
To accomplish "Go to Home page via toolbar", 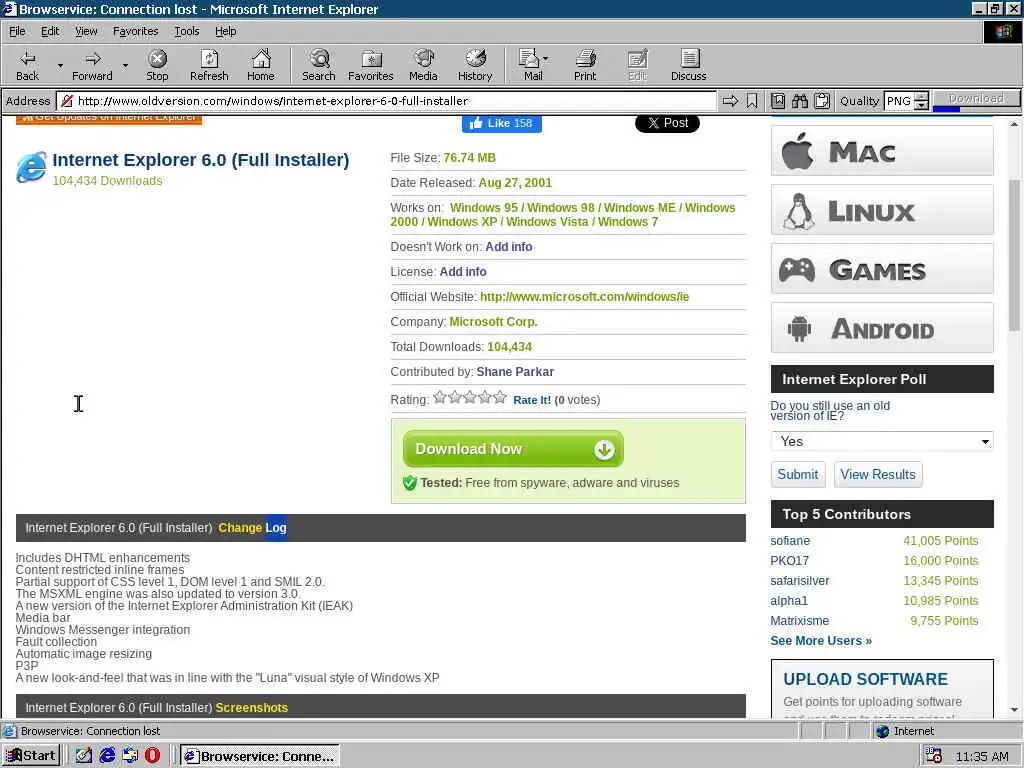I will click(261, 65).
